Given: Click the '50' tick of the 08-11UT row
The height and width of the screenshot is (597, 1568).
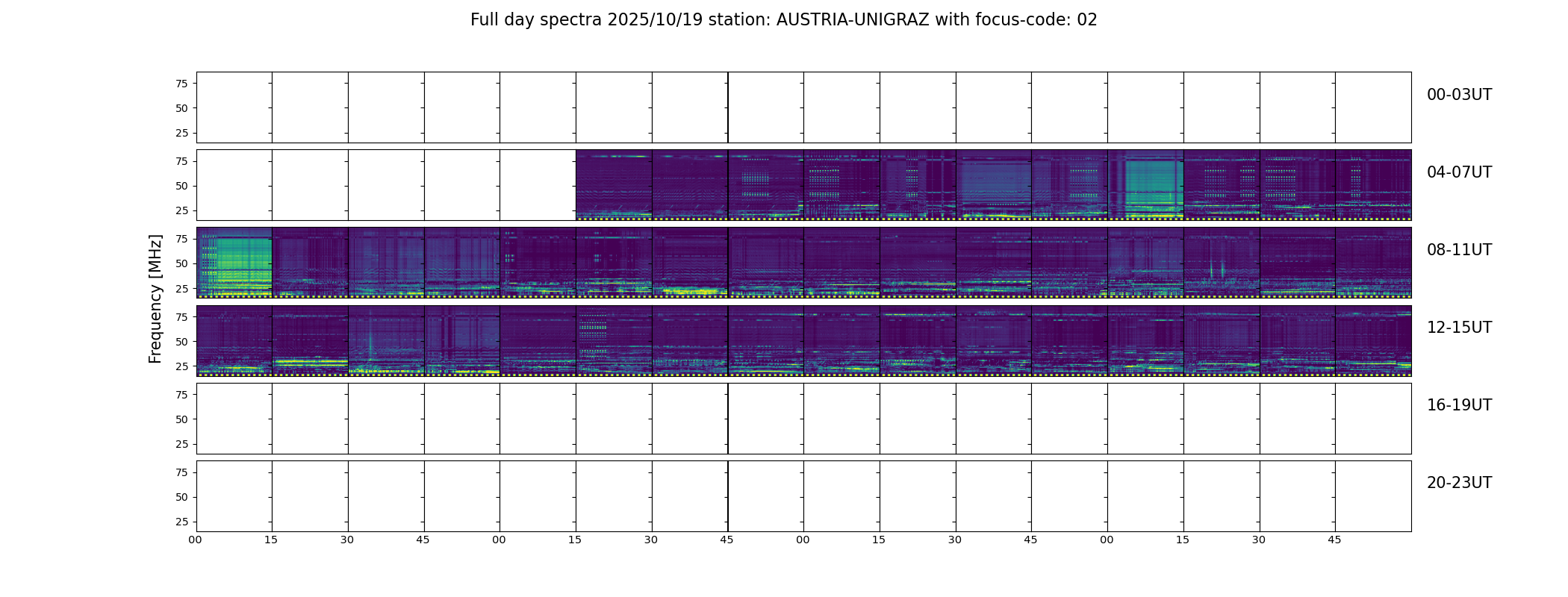Looking at the screenshot, I should 181,263.
